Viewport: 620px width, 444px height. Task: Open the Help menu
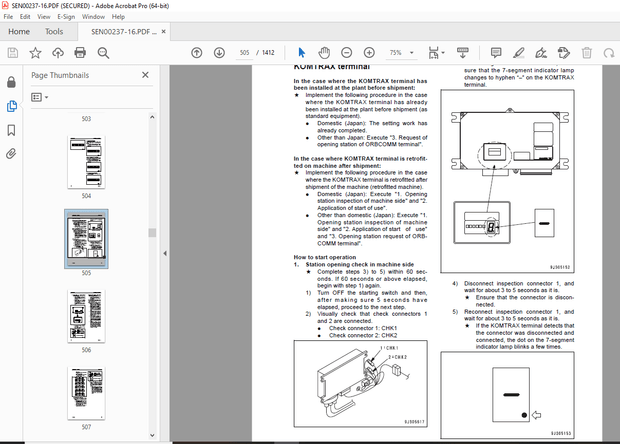click(118, 17)
